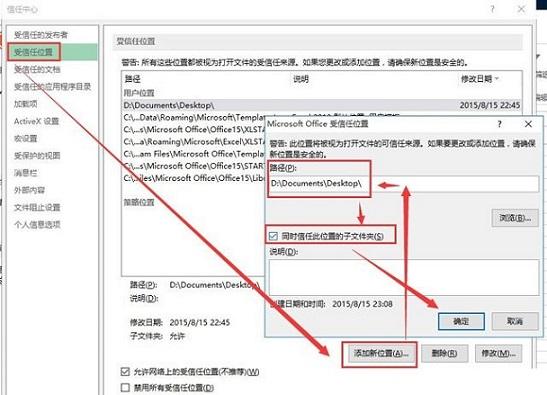
Task: Open 受信任的应用程序目录 sidebar item
Action: coord(52,87)
